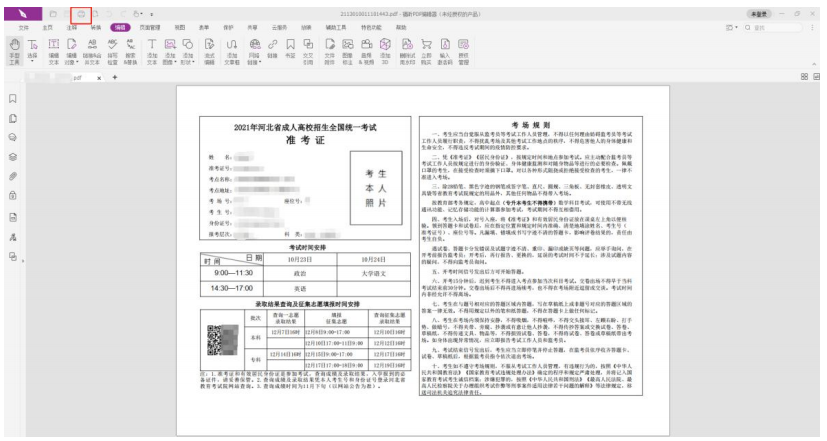Open the document fields panel in sidebar
Screen dimensions: 827x441
pyautogui.click(x=13, y=217)
